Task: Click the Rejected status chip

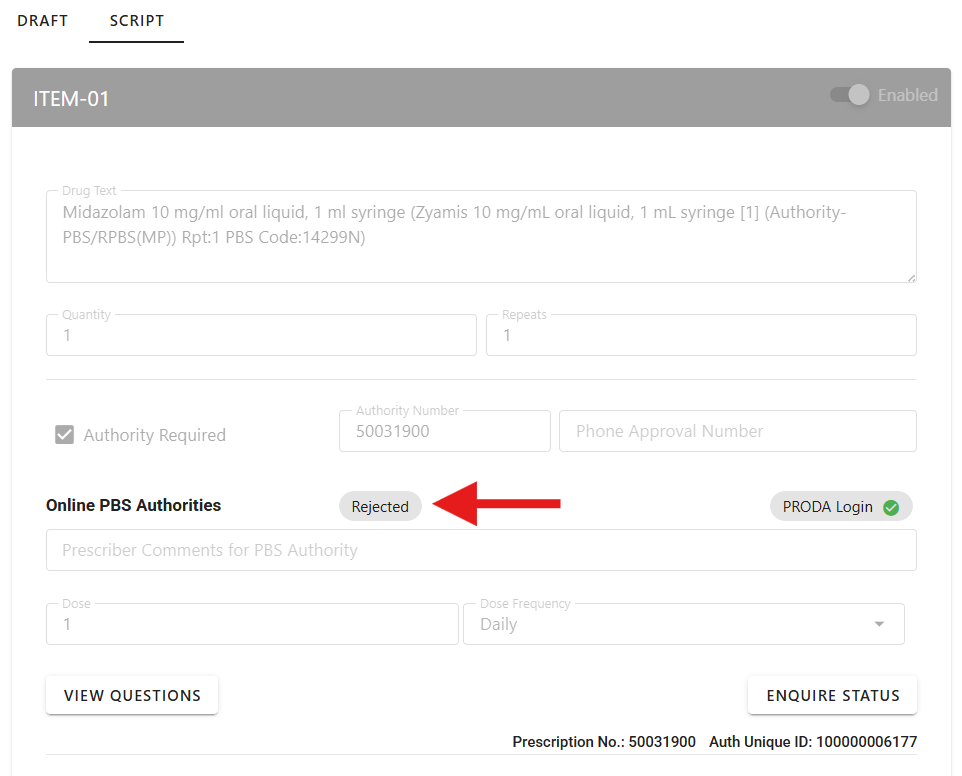Action: tap(380, 507)
